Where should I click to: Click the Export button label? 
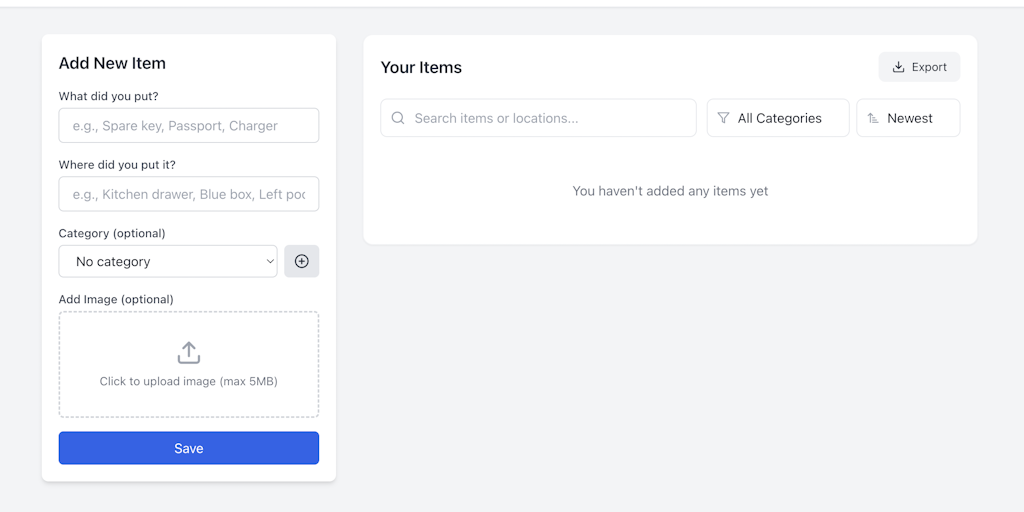(929, 67)
